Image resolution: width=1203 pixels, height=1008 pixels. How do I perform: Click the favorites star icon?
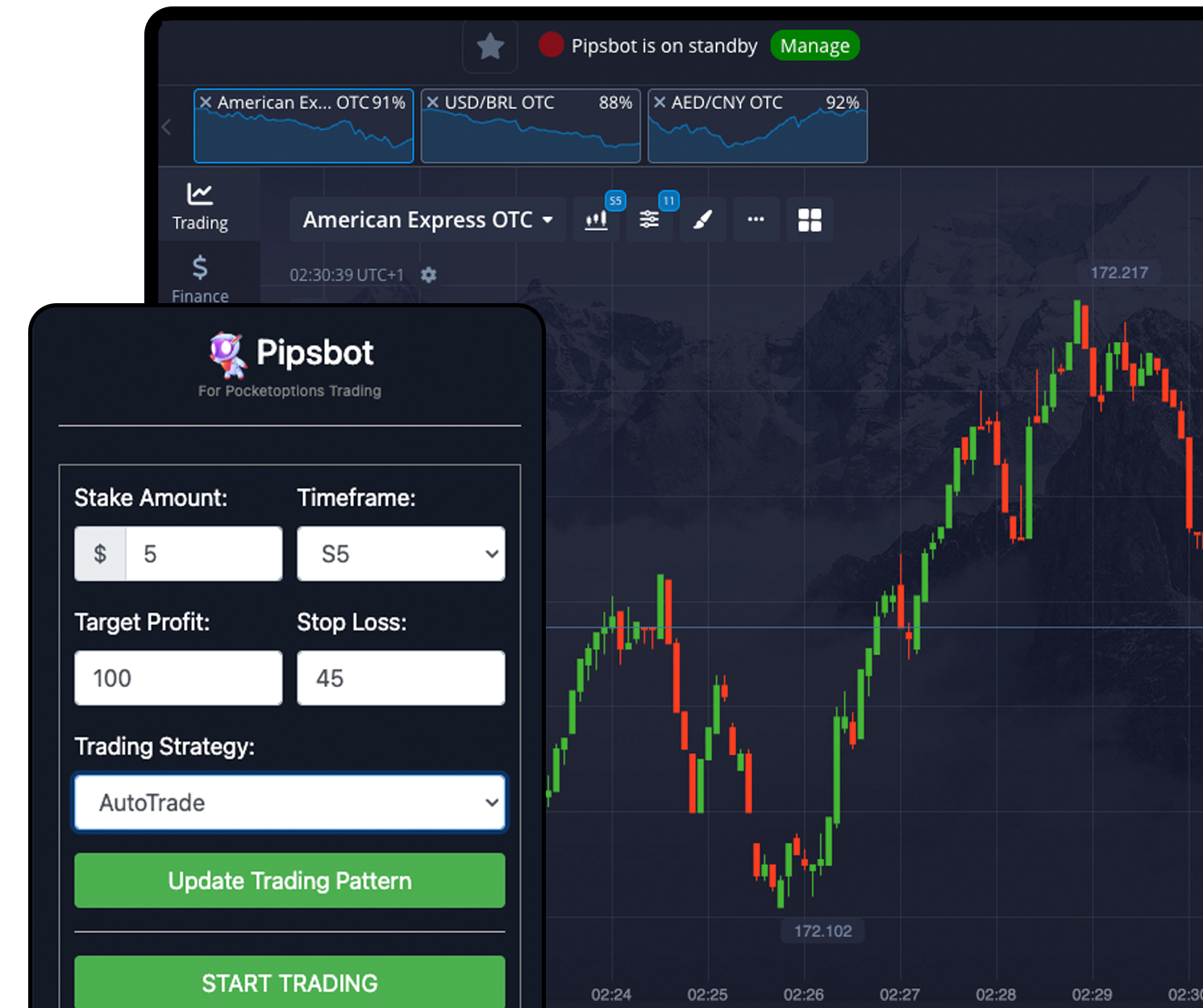click(490, 46)
